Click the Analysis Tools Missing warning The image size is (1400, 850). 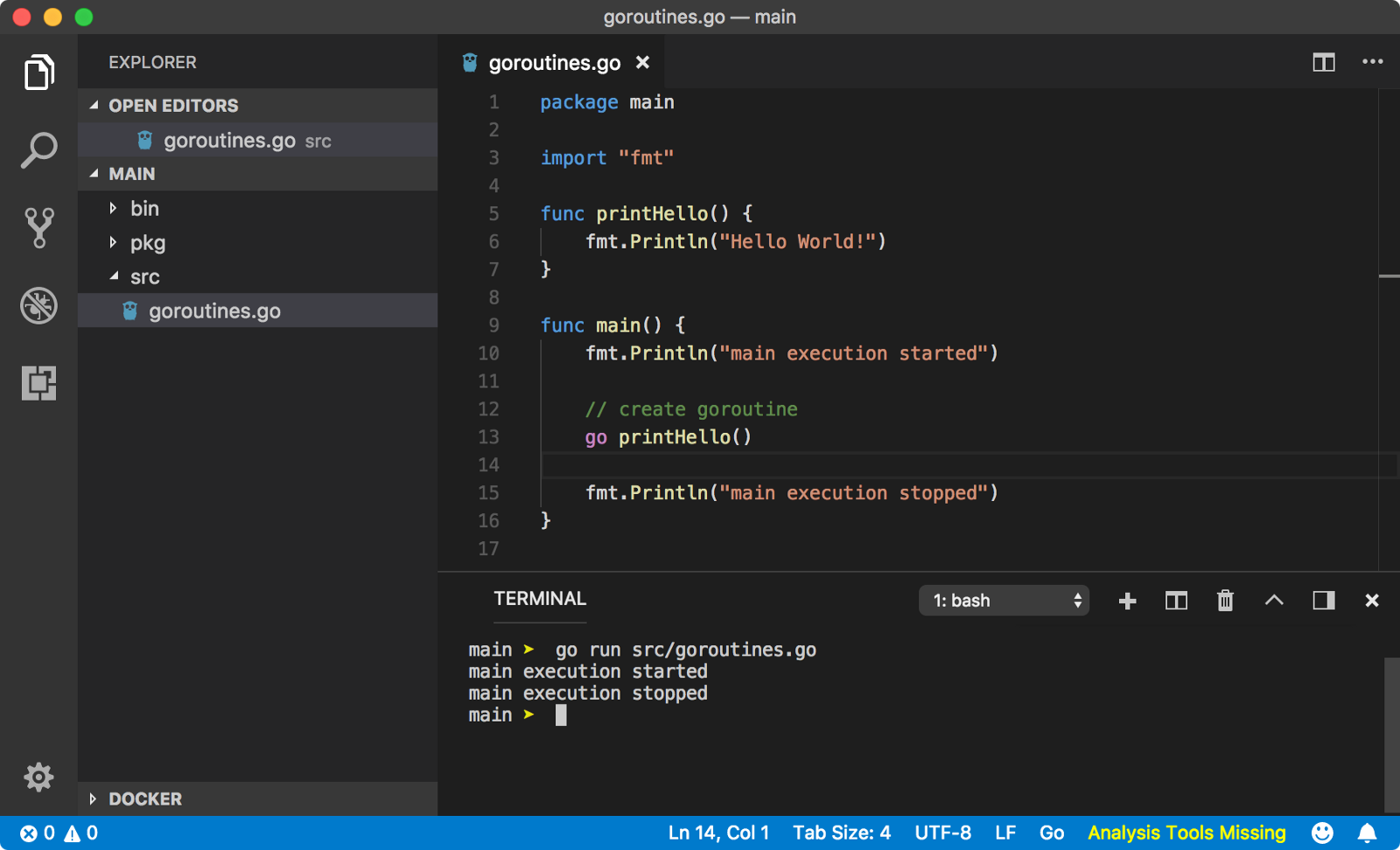(1186, 833)
